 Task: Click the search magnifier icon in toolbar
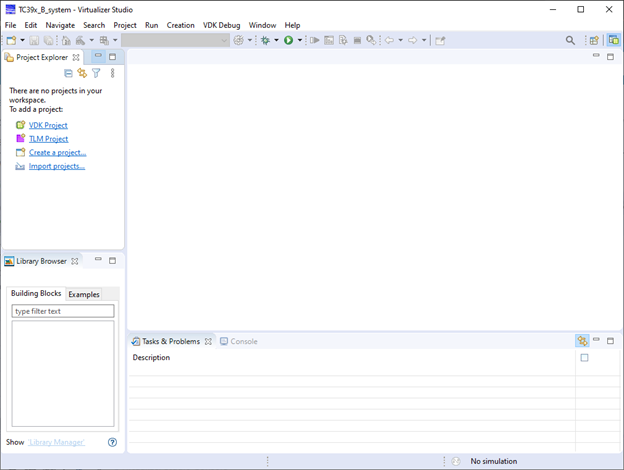coord(570,41)
